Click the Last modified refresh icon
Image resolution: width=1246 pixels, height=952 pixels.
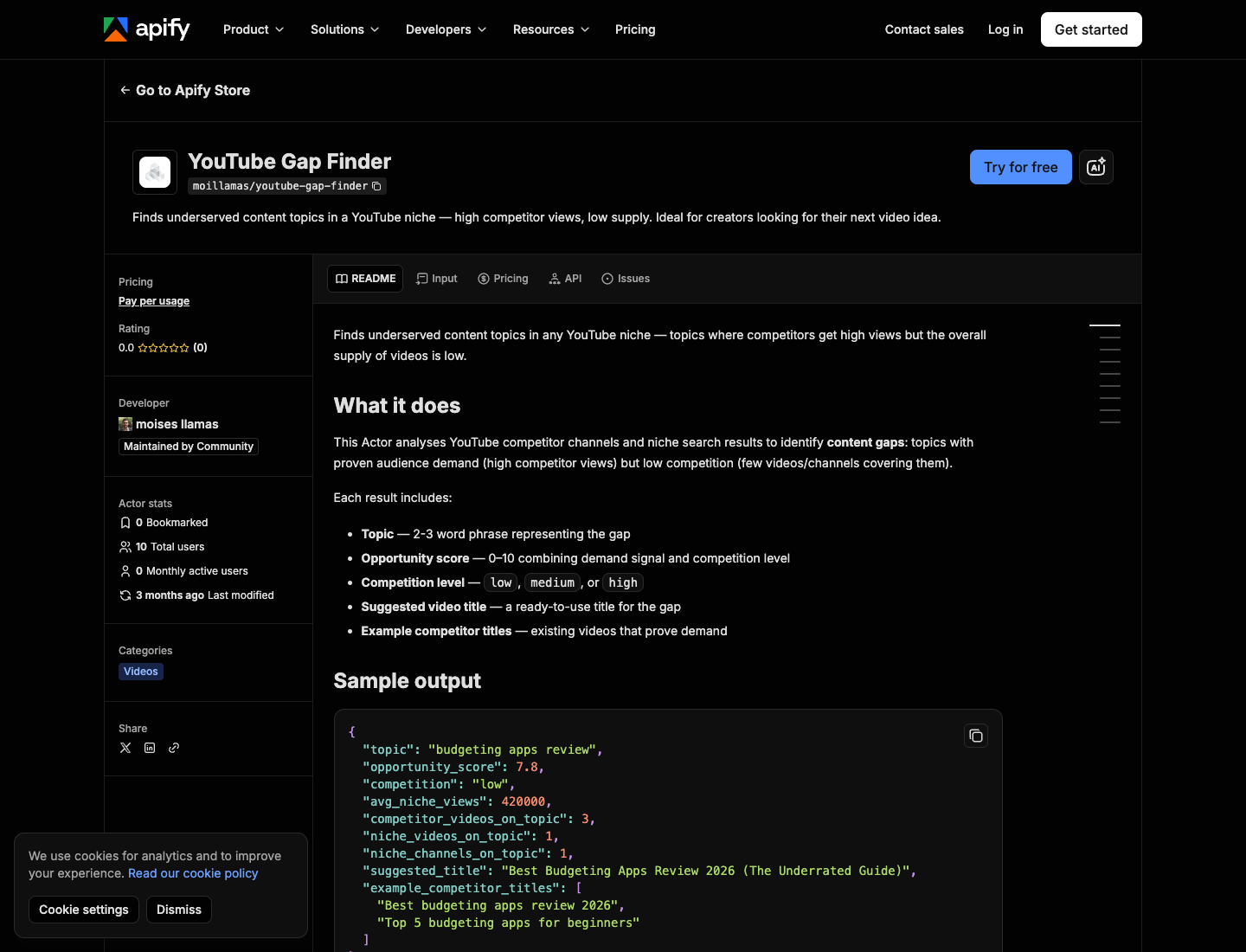(x=125, y=595)
